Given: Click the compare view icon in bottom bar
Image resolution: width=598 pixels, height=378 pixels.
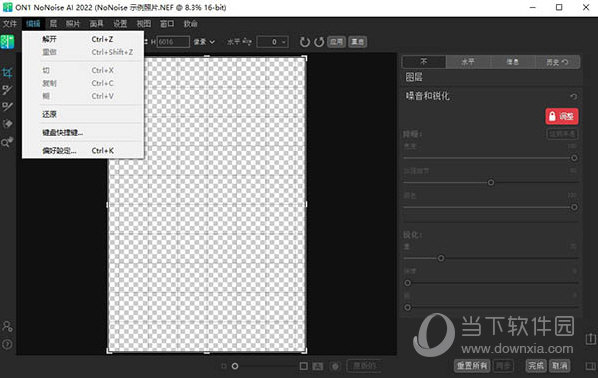Looking at the screenshot, I should (318, 366).
